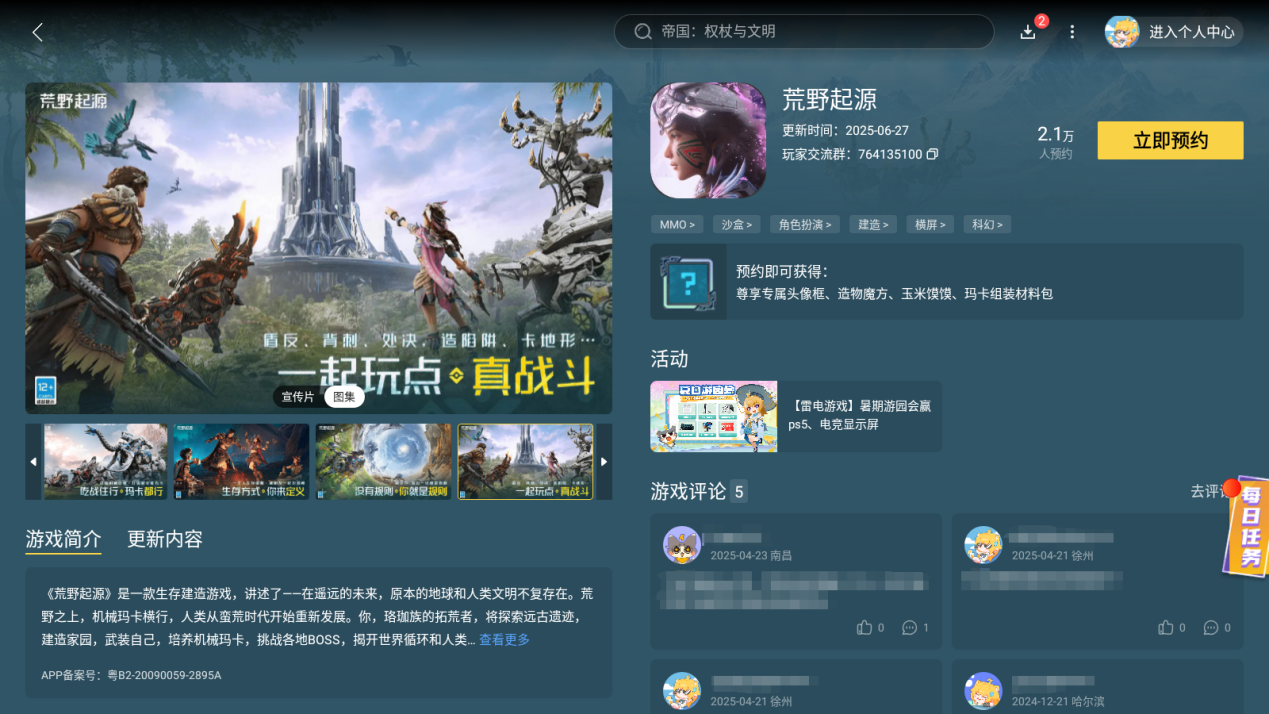The height and width of the screenshot is (714, 1269).
Task: Click avatar on the 2025-04-21 徐州 top-right review
Action: click(983, 545)
